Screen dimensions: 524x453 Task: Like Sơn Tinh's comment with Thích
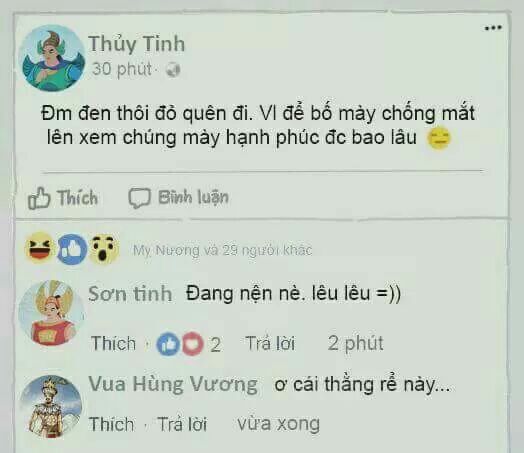114,343
